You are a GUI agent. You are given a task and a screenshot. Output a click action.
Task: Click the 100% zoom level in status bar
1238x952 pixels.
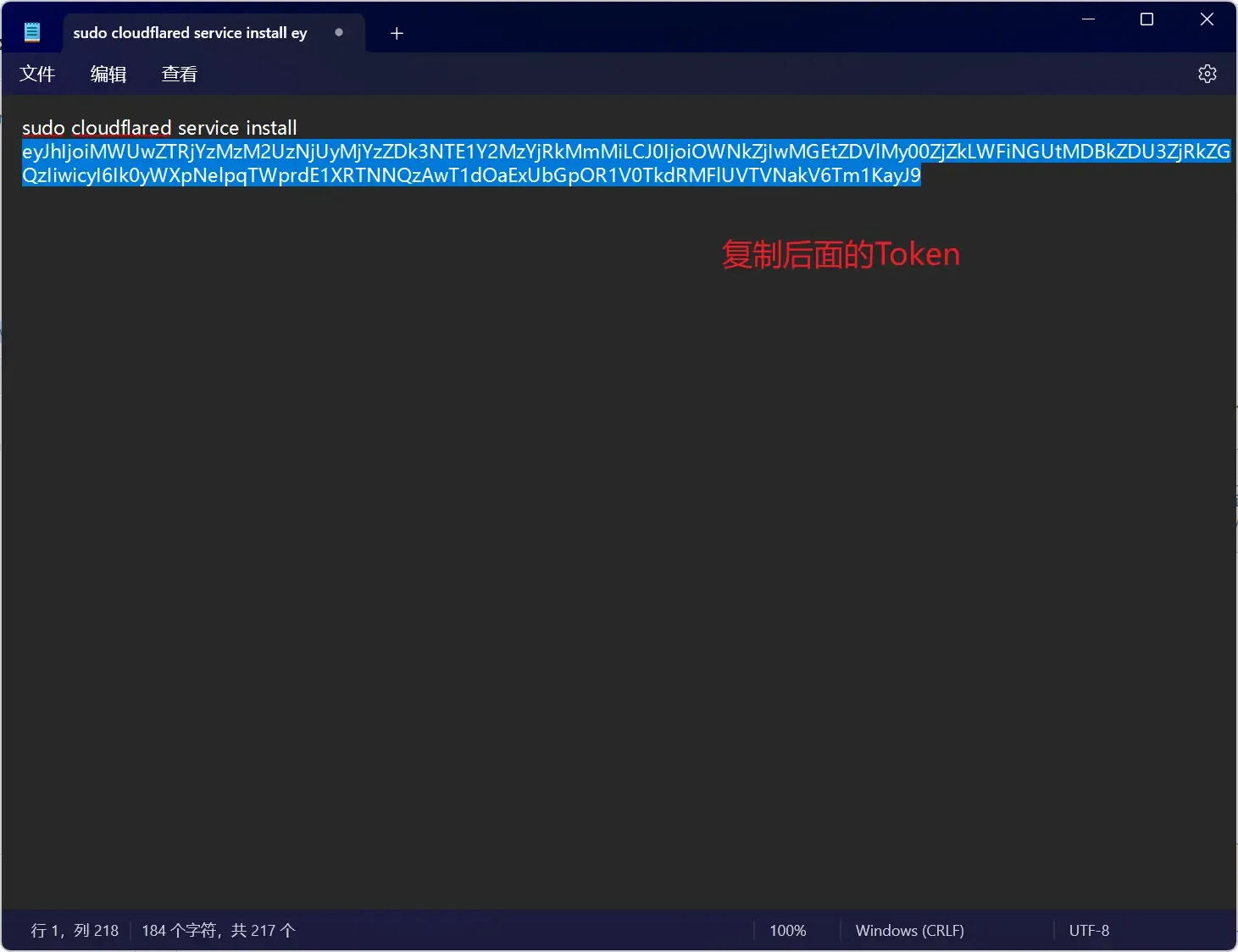(787, 930)
